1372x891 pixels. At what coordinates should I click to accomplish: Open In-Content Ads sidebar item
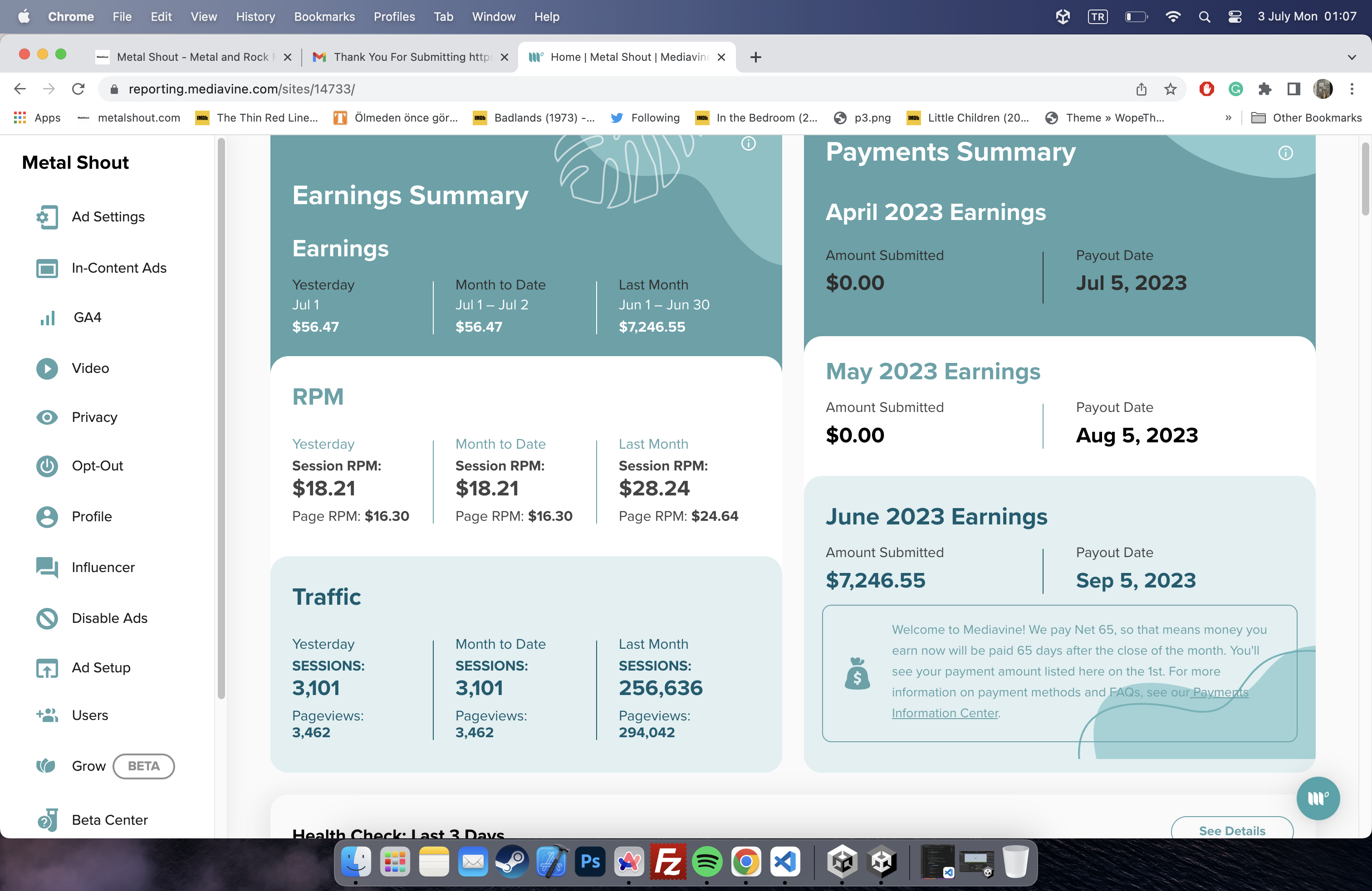tap(102, 268)
